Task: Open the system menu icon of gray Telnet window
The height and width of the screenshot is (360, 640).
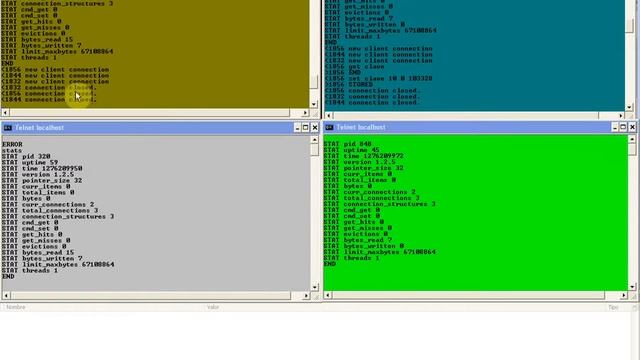Action: [7, 128]
